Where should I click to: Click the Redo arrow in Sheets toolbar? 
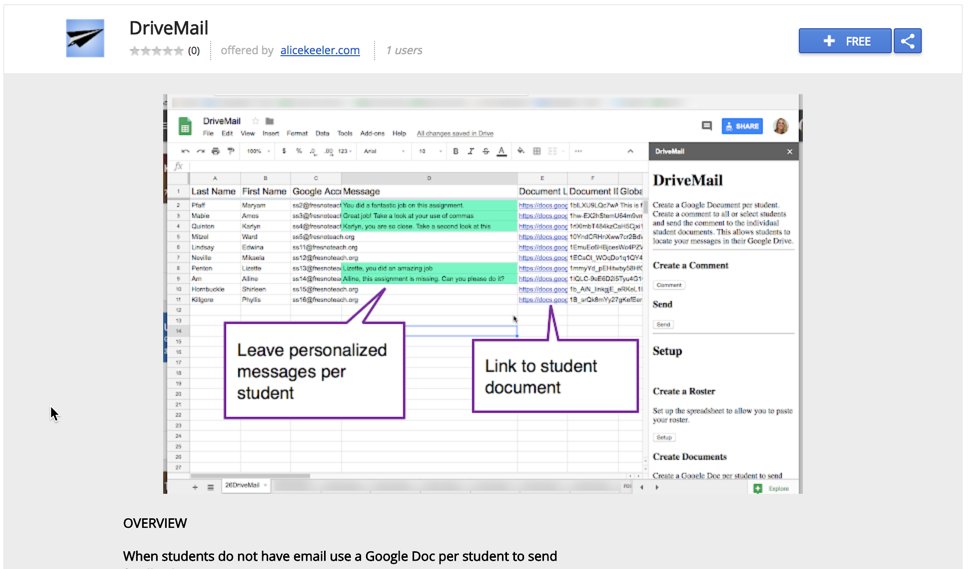(x=200, y=151)
